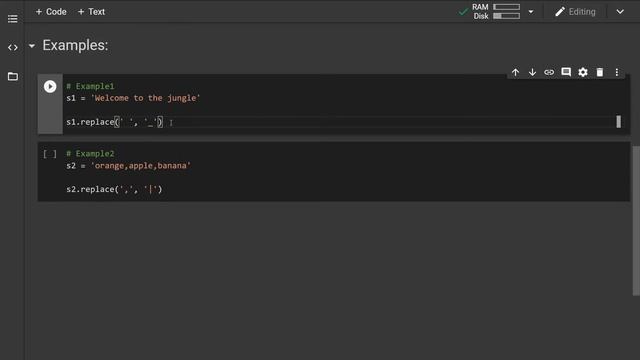Click the pencil icon next to Editing

point(560,12)
